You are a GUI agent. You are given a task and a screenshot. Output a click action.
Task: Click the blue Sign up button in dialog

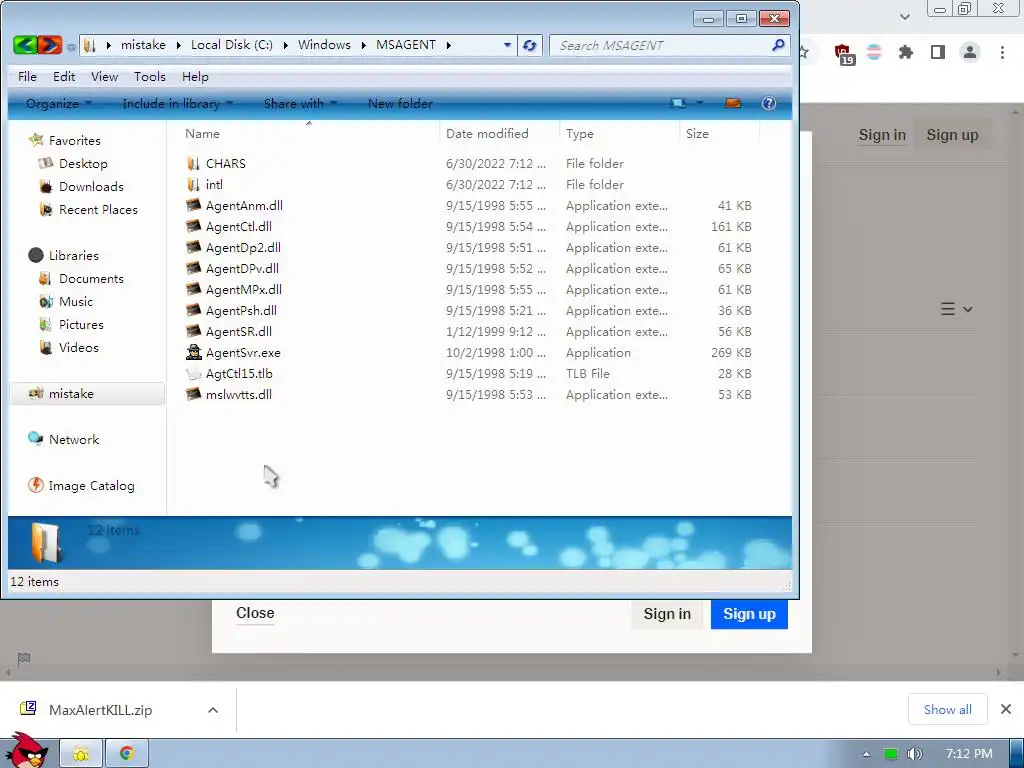pyautogui.click(x=749, y=614)
